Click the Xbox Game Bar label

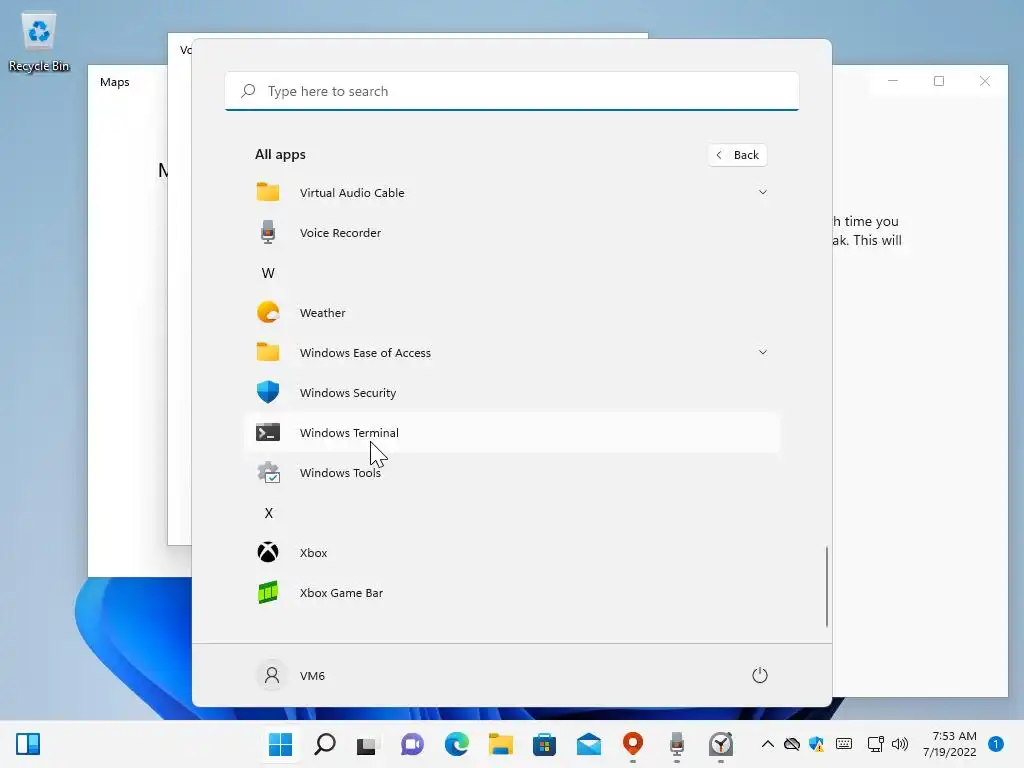[x=342, y=593]
